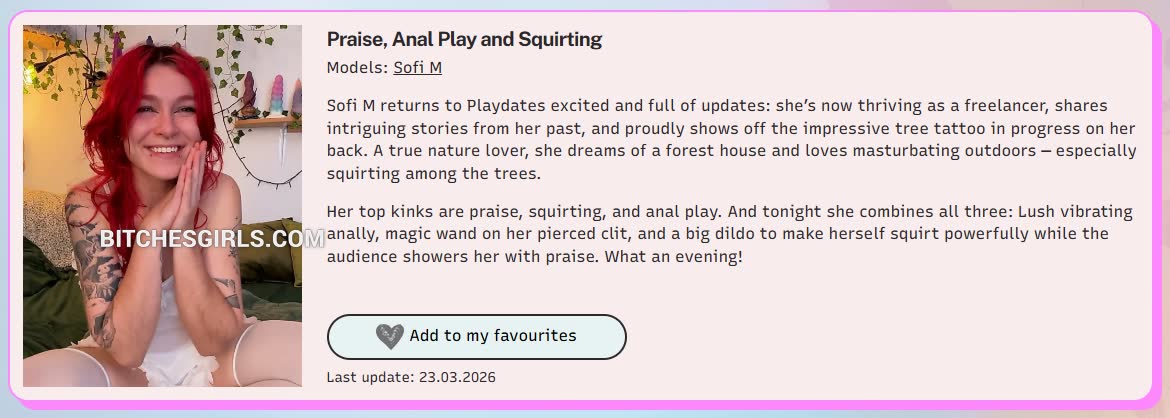Click the video title heading
The height and width of the screenshot is (418, 1170).
coord(464,39)
